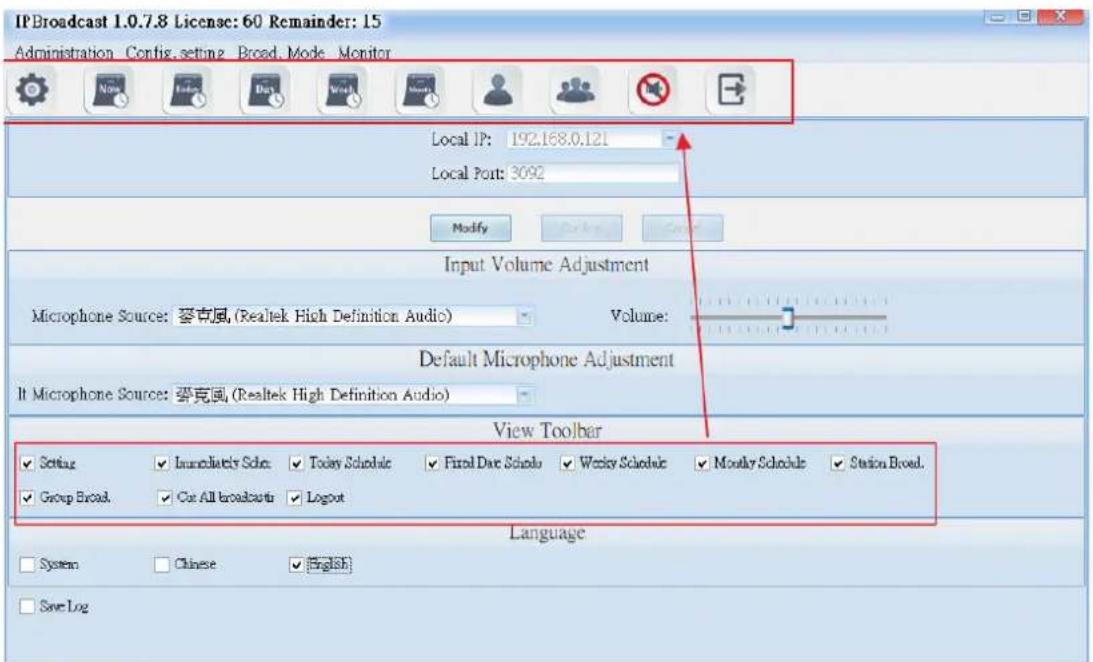Click the Local Port input field
The width and height of the screenshot is (1093, 662).
tap(593, 173)
